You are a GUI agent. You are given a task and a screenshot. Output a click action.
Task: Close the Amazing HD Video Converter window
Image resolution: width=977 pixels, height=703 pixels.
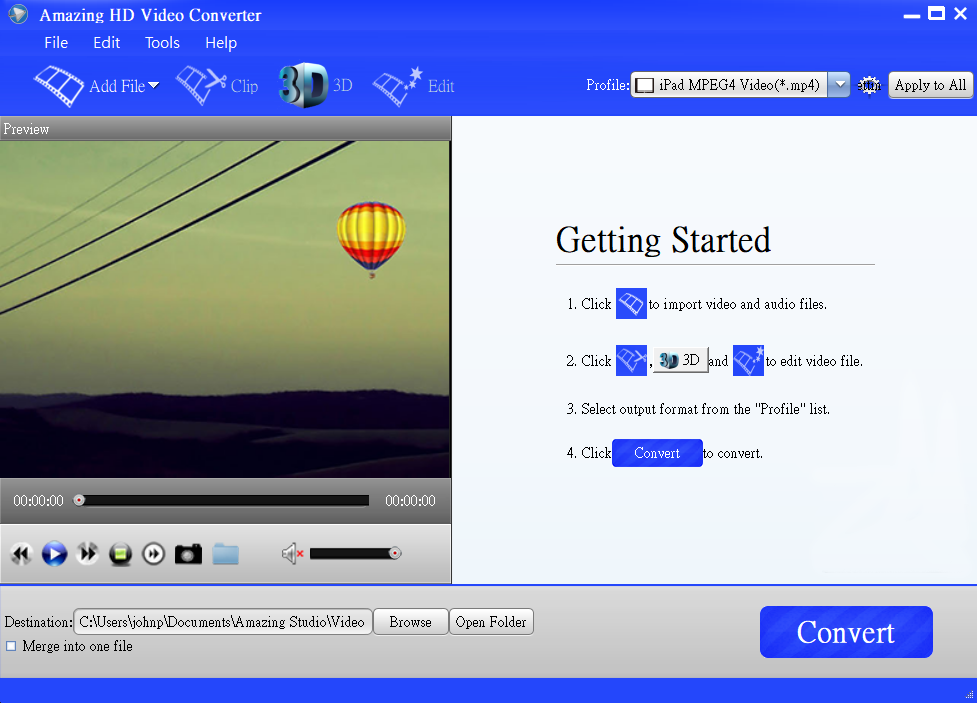click(961, 13)
